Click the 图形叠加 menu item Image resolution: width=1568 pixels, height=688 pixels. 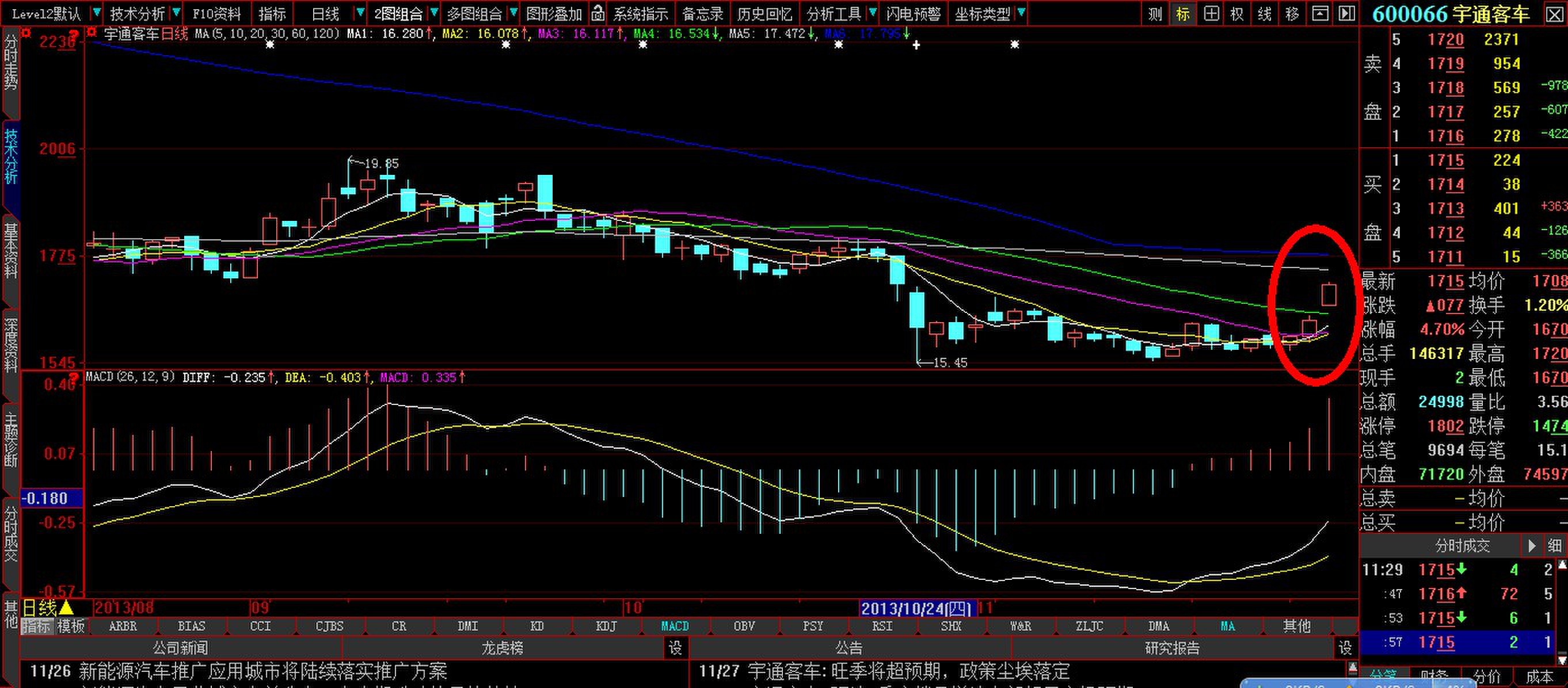(553, 13)
